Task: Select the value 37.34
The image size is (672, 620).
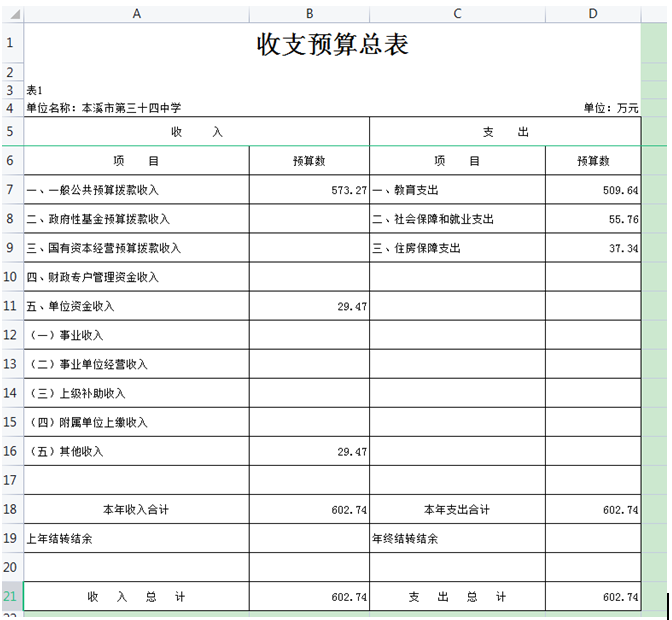Action: click(593, 248)
